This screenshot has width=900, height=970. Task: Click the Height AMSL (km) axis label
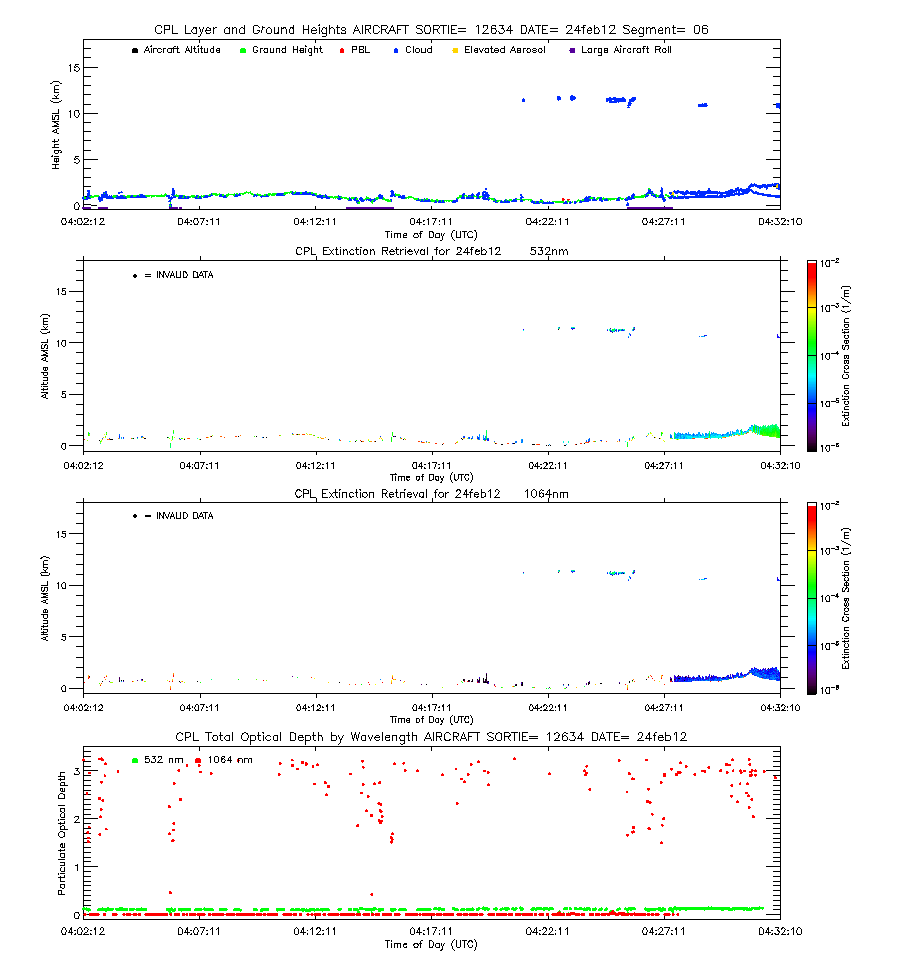click(56, 124)
